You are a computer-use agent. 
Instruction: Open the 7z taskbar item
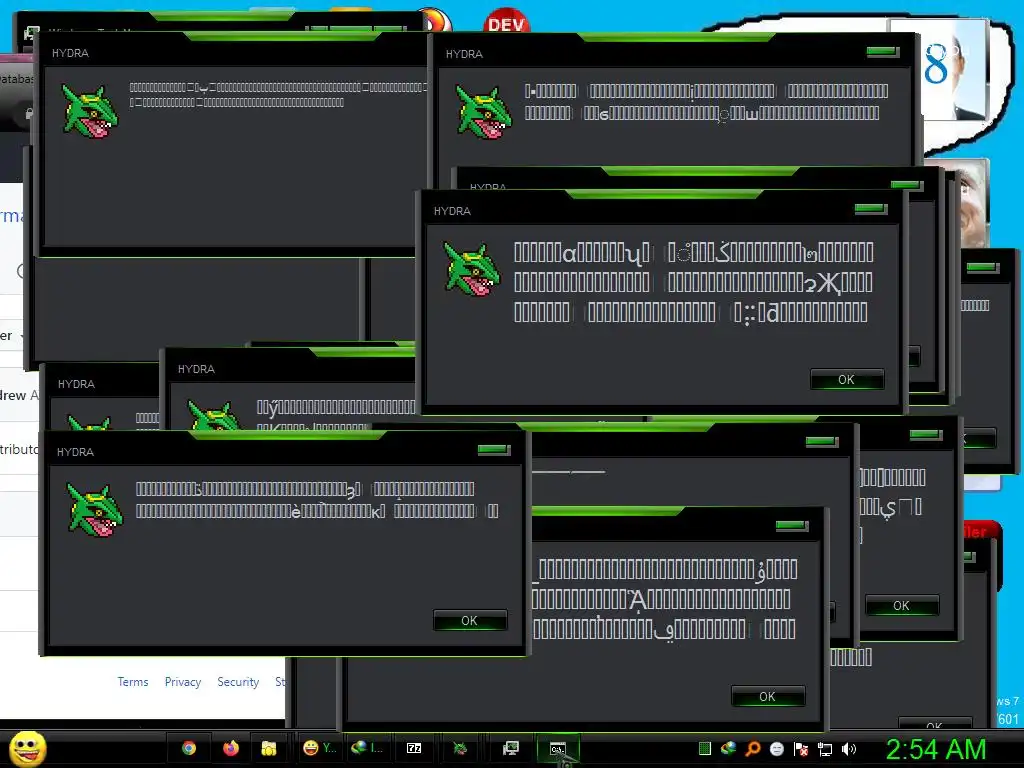[414, 748]
